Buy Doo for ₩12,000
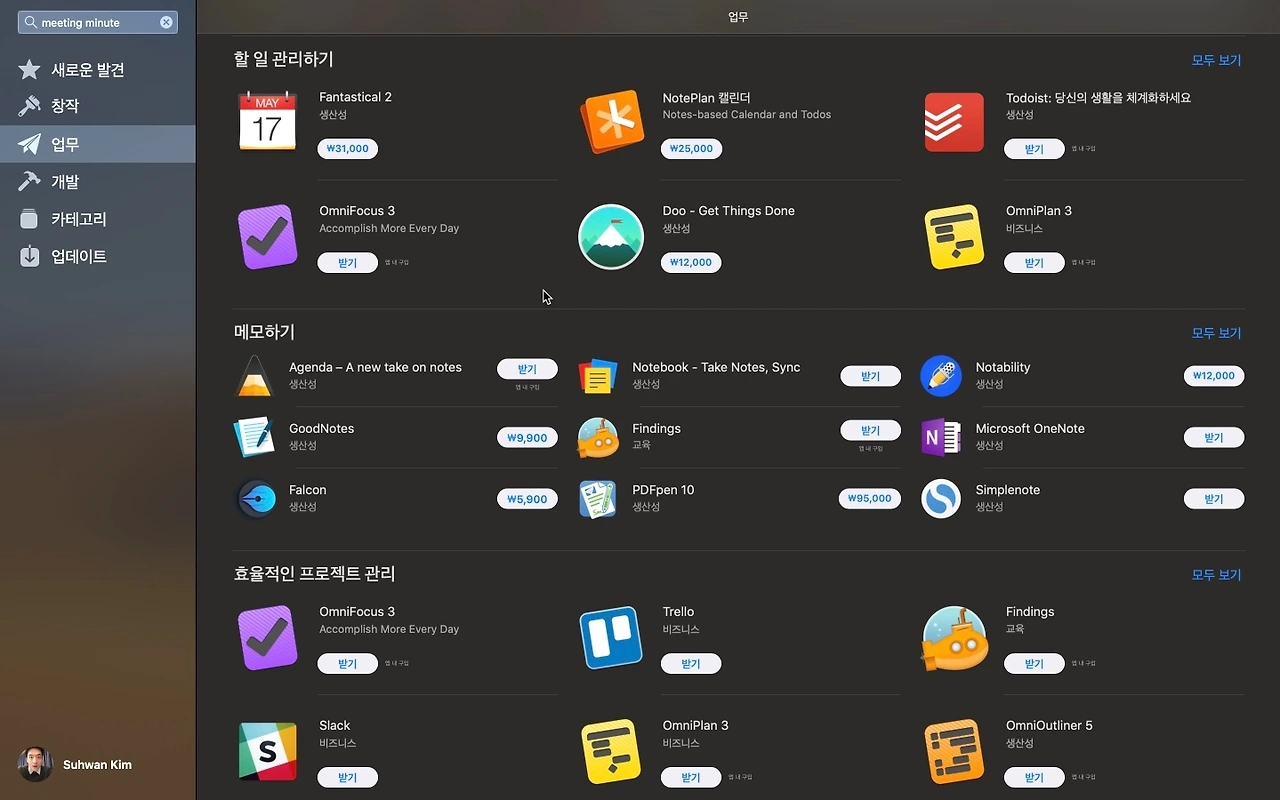The image size is (1280, 800). pyautogui.click(x=691, y=263)
